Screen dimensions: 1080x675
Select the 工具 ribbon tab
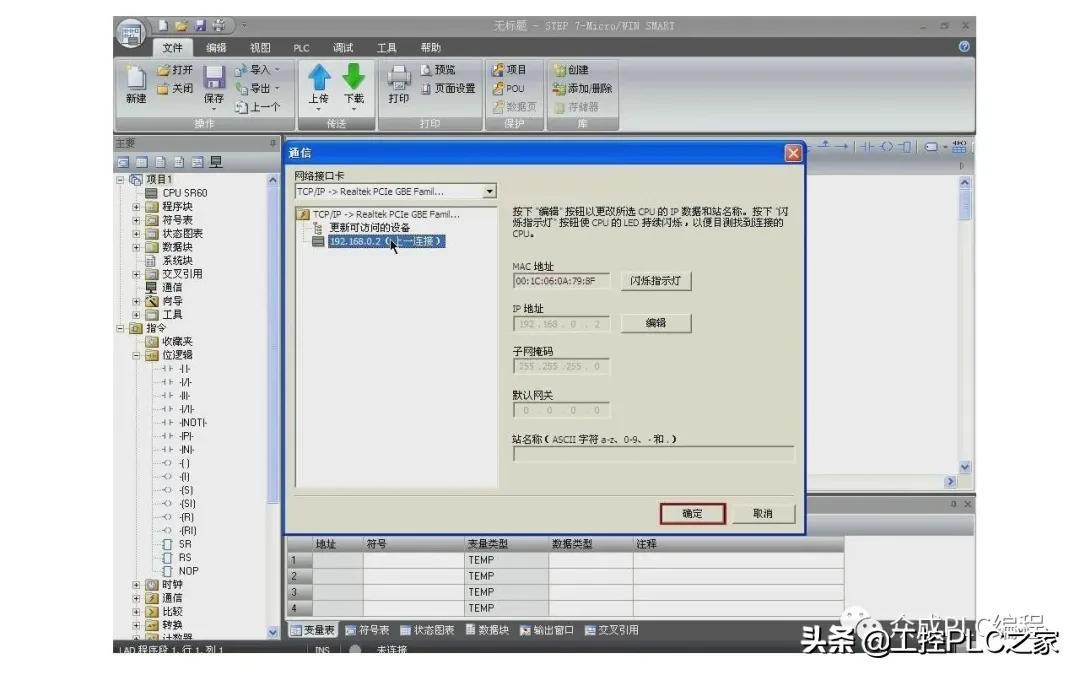pyautogui.click(x=386, y=48)
